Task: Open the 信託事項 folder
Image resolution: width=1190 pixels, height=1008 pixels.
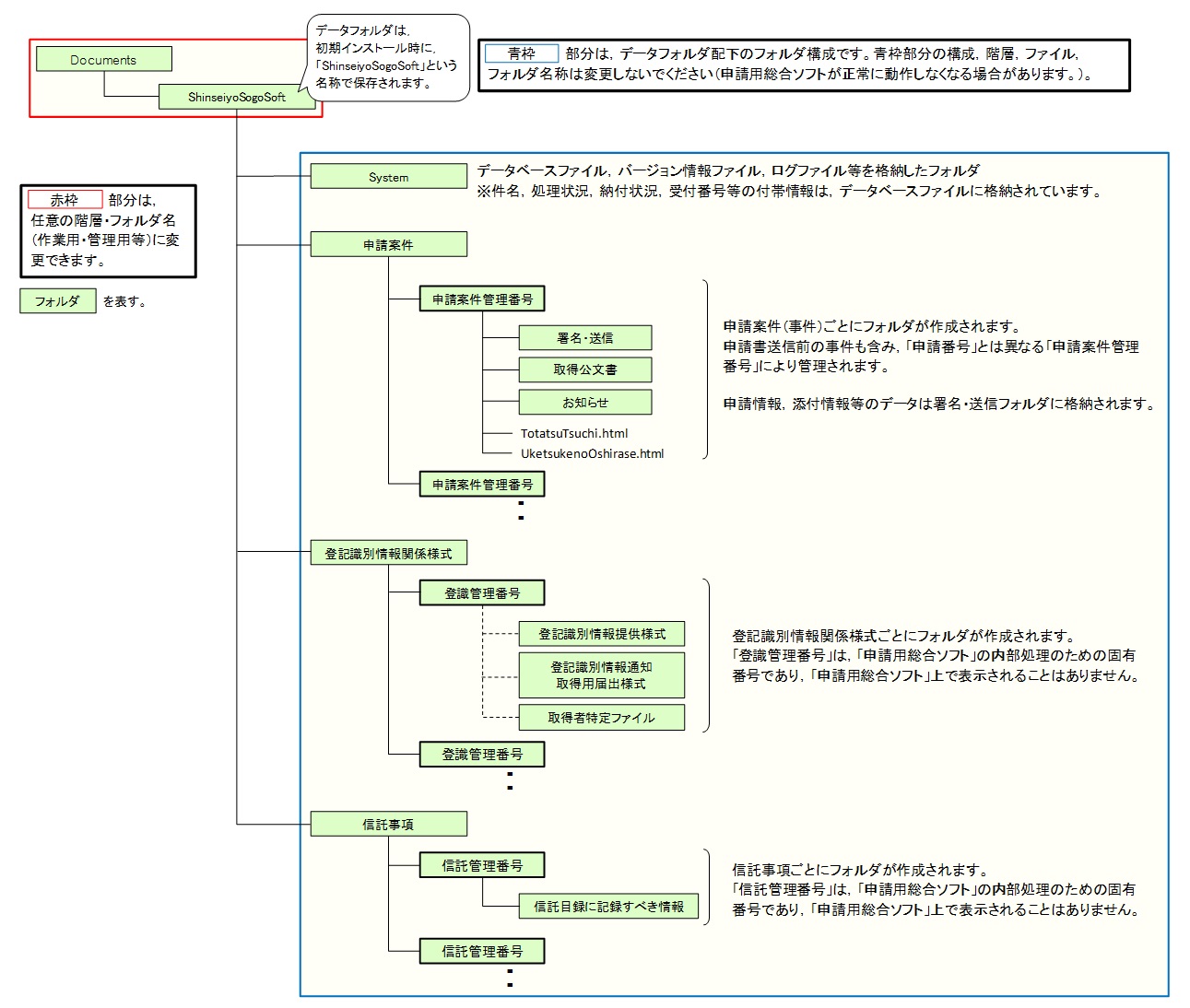Action: 388,825
